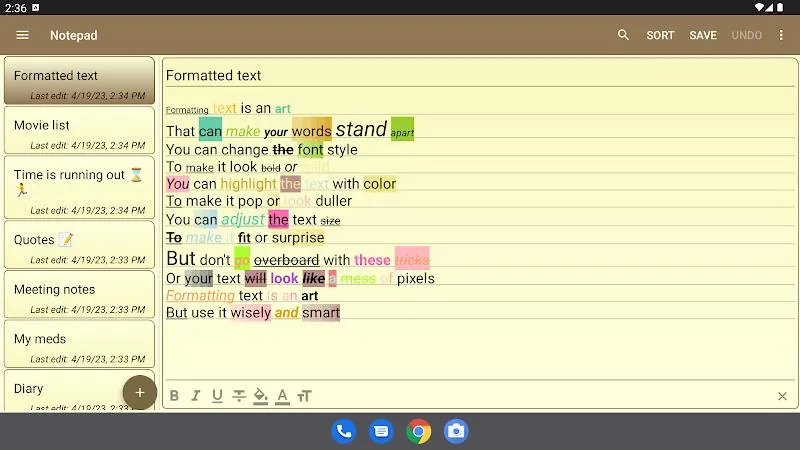The height and width of the screenshot is (450, 800).
Task: Open the hamburger navigation menu
Action: point(22,35)
